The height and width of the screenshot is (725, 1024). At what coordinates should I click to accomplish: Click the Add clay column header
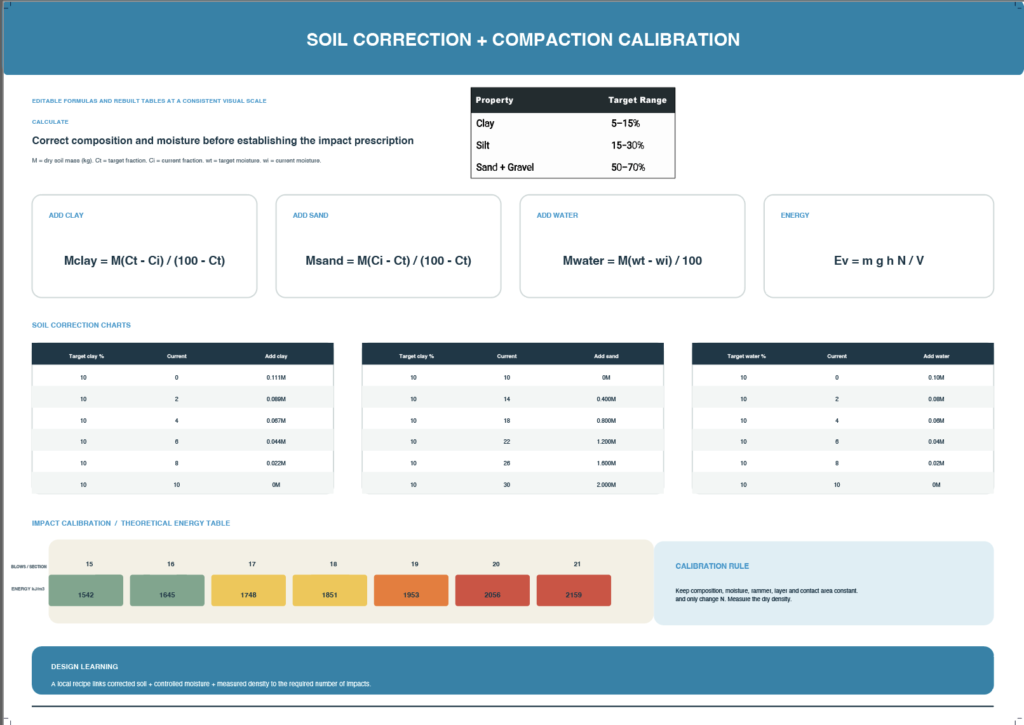click(276, 356)
